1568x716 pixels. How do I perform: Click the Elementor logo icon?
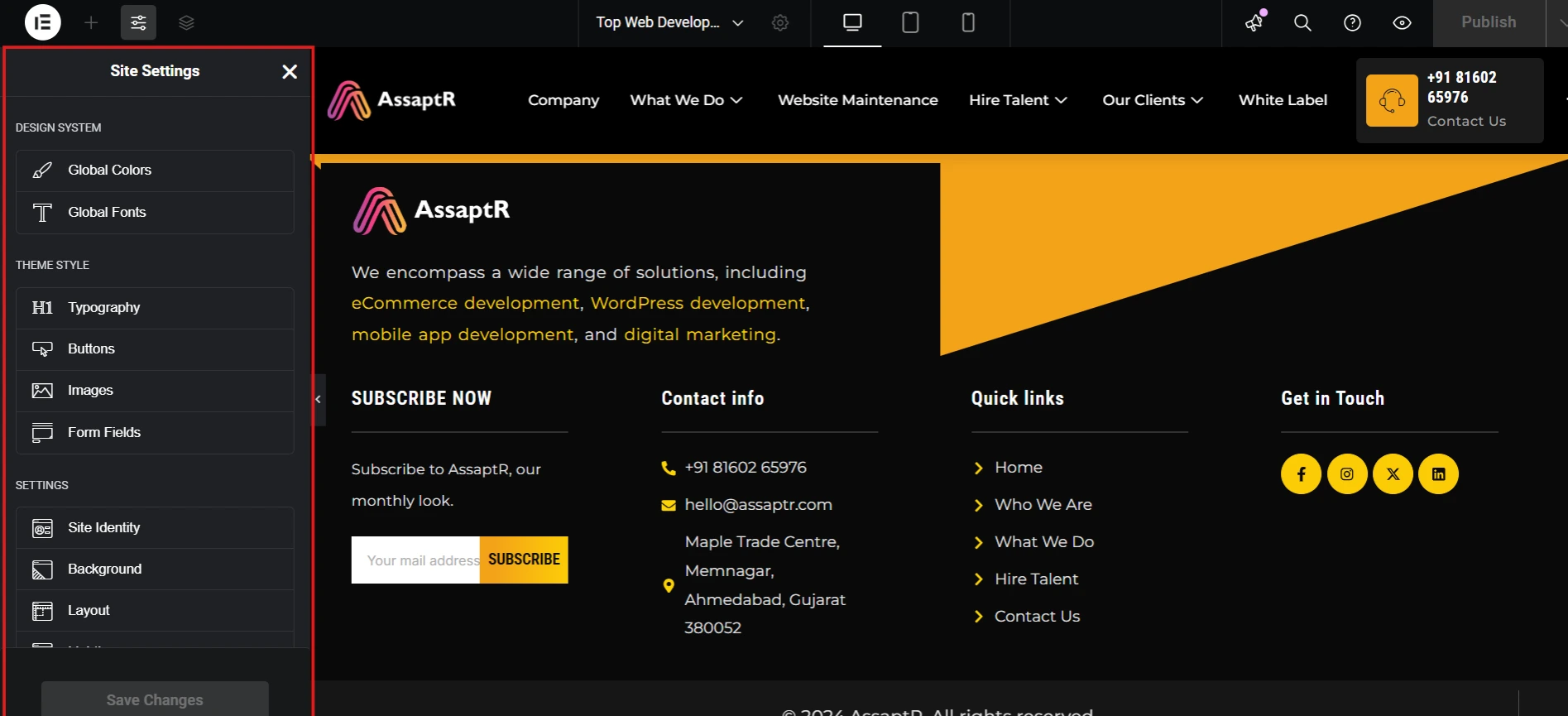tap(43, 22)
